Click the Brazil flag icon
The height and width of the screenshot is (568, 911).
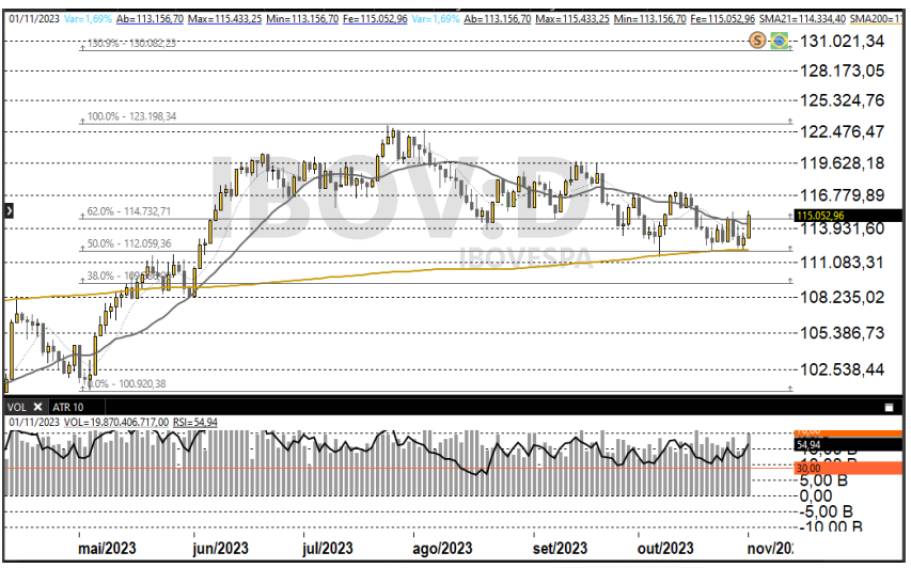click(x=779, y=41)
